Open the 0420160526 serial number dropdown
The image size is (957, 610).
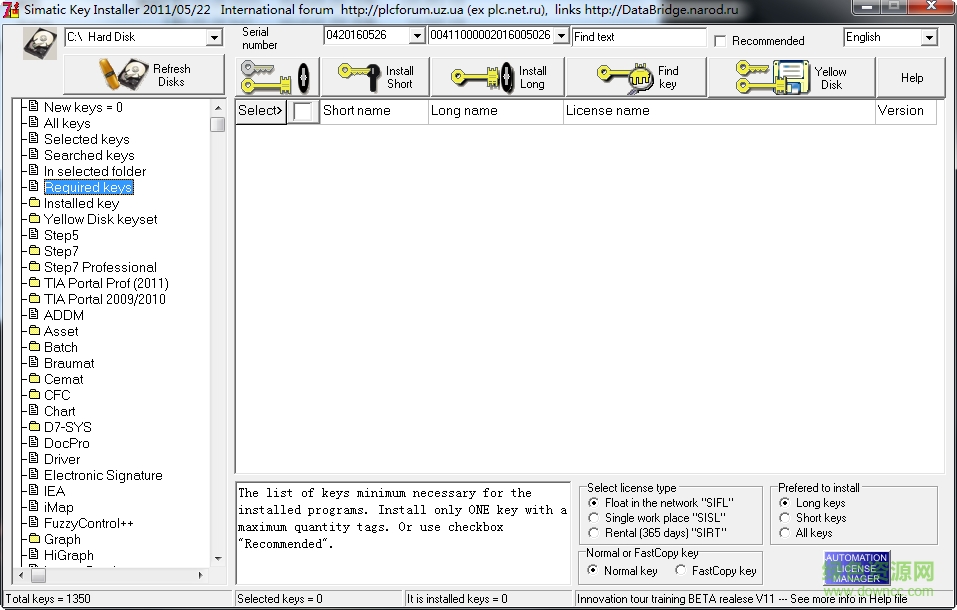(x=417, y=36)
